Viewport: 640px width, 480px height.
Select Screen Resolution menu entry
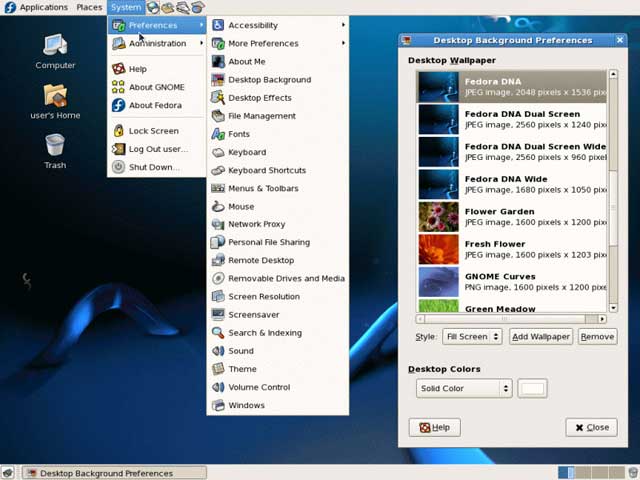coord(278,296)
